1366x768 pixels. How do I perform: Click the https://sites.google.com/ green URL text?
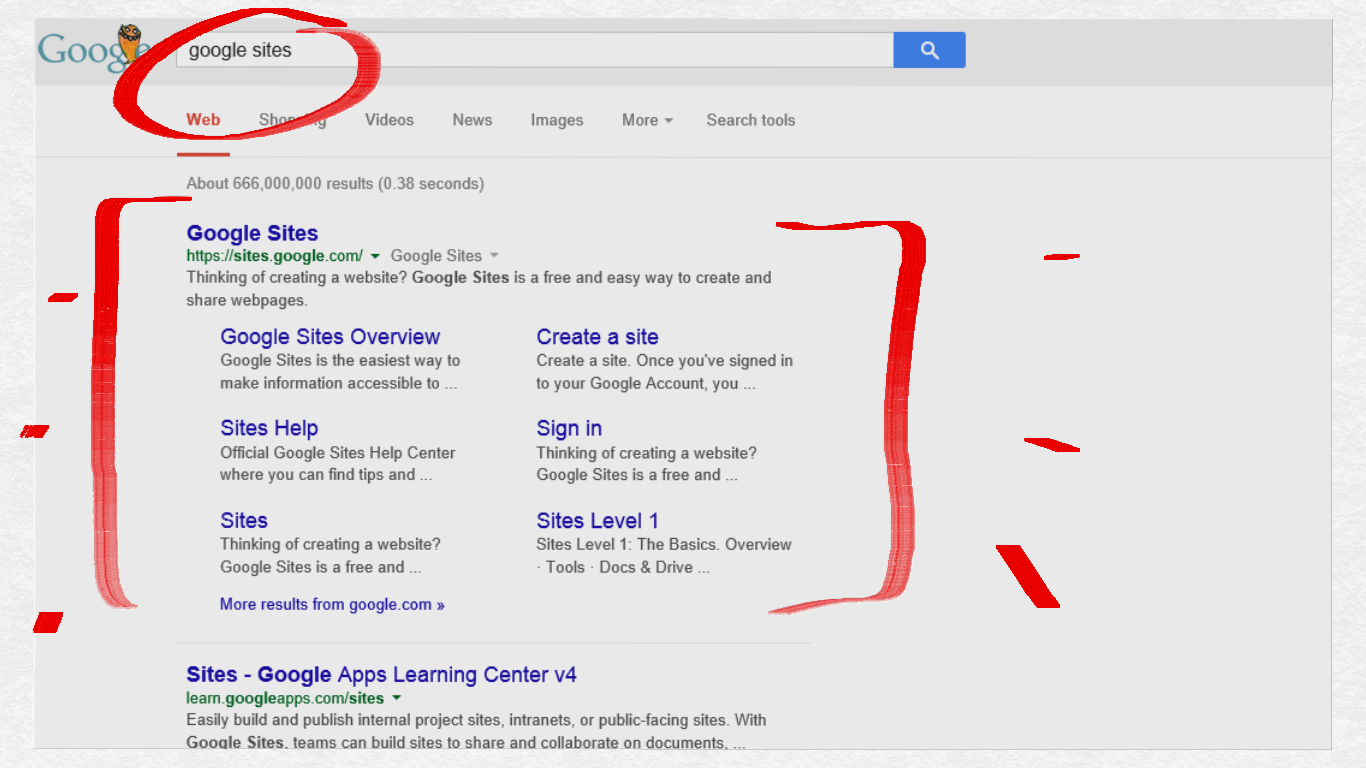tap(274, 256)
